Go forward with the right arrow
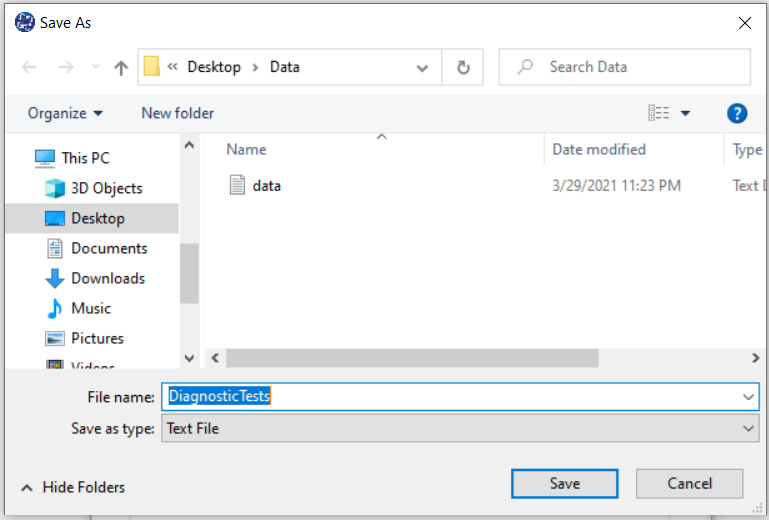This screenshot has height=520, width=769. (x=66, y=67)
